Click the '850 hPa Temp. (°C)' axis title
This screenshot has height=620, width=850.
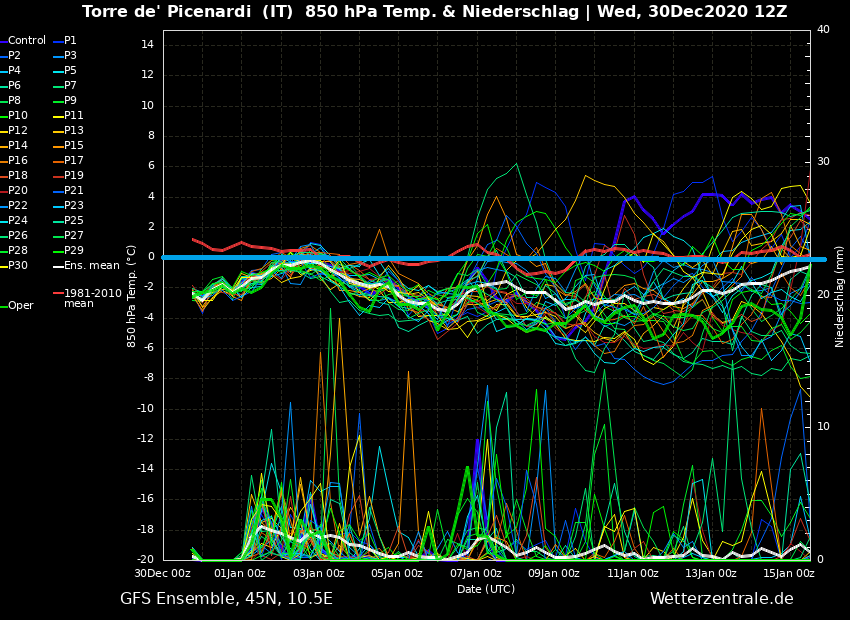tap(131, 295)
